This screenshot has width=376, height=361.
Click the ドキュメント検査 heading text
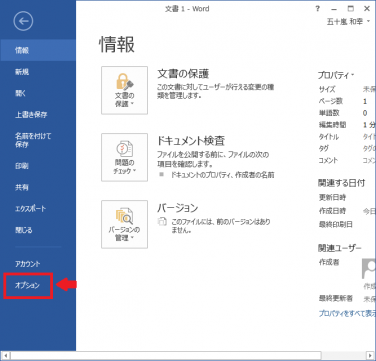click(191, 141)
